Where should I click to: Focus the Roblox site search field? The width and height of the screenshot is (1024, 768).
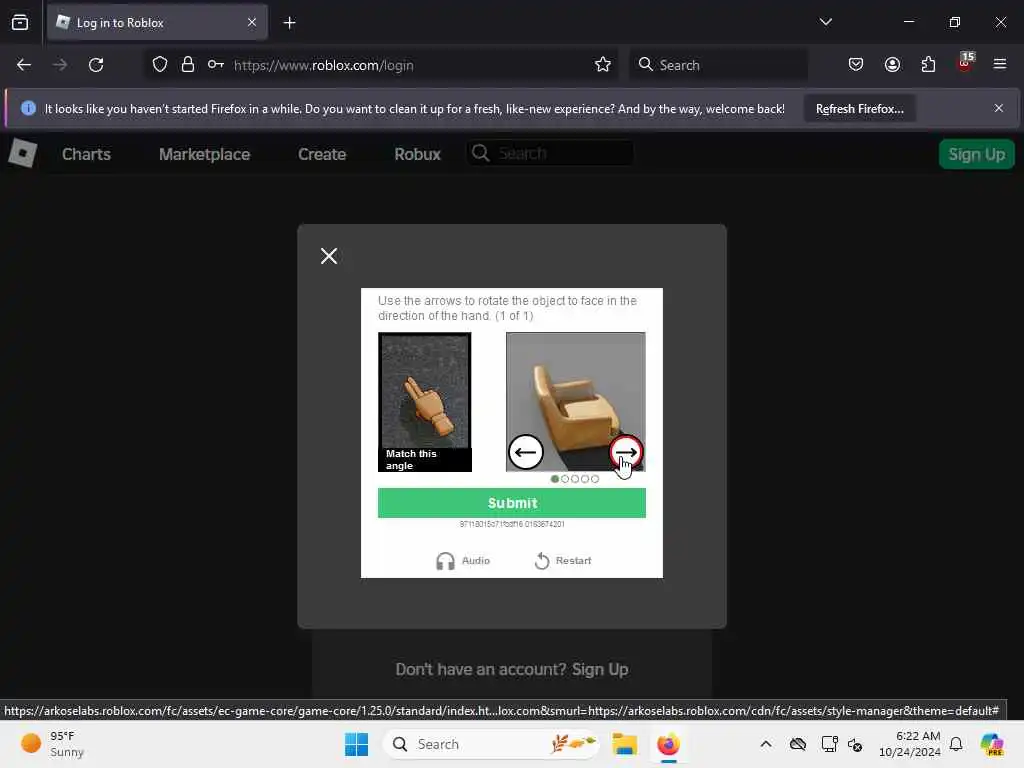coord(550,153)
